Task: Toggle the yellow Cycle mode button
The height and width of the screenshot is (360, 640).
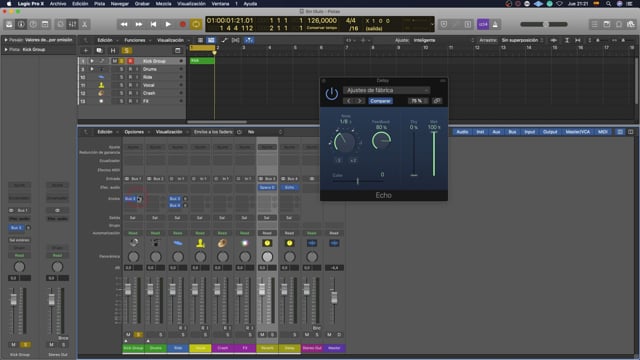Action: (196, 24)
